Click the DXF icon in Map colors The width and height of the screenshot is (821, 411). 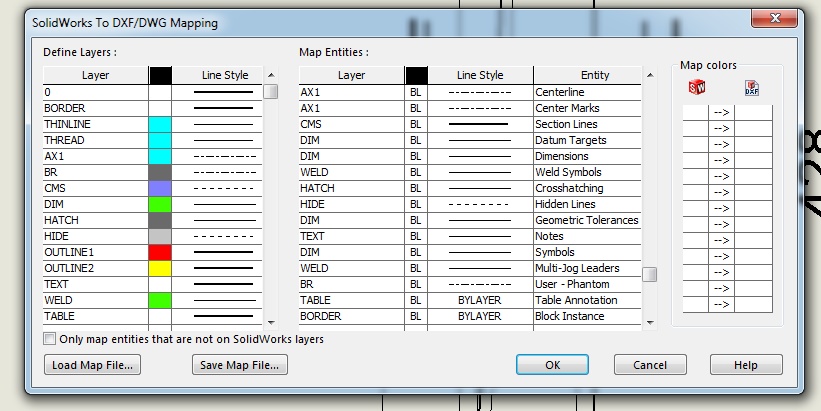(752, 87)
